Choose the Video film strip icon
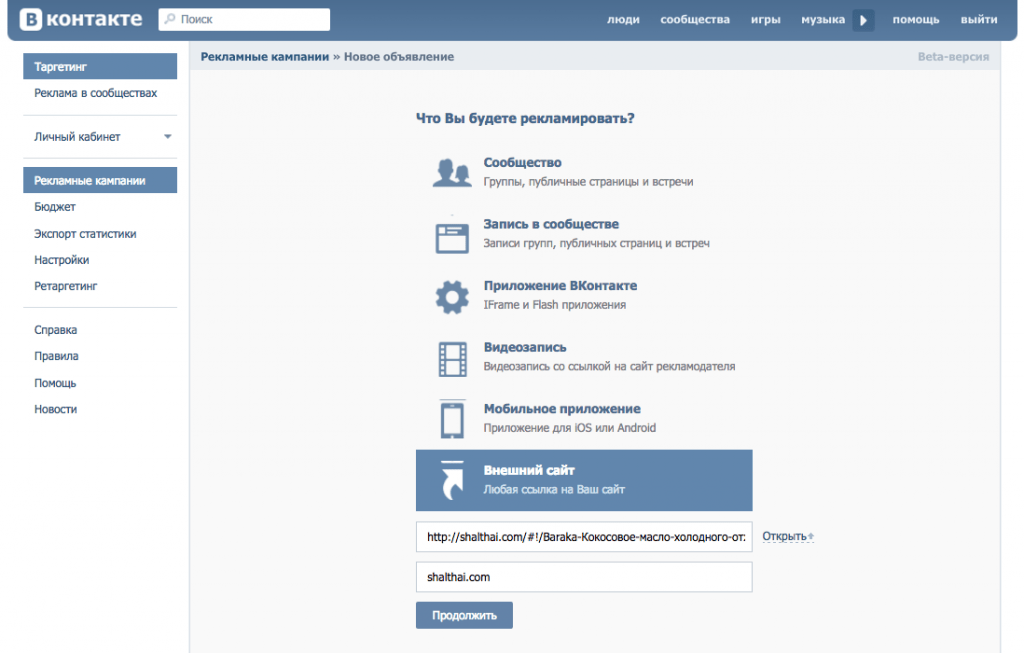Screen dimensions: 1024x653 pyautogui.click(x=452, y=358)
